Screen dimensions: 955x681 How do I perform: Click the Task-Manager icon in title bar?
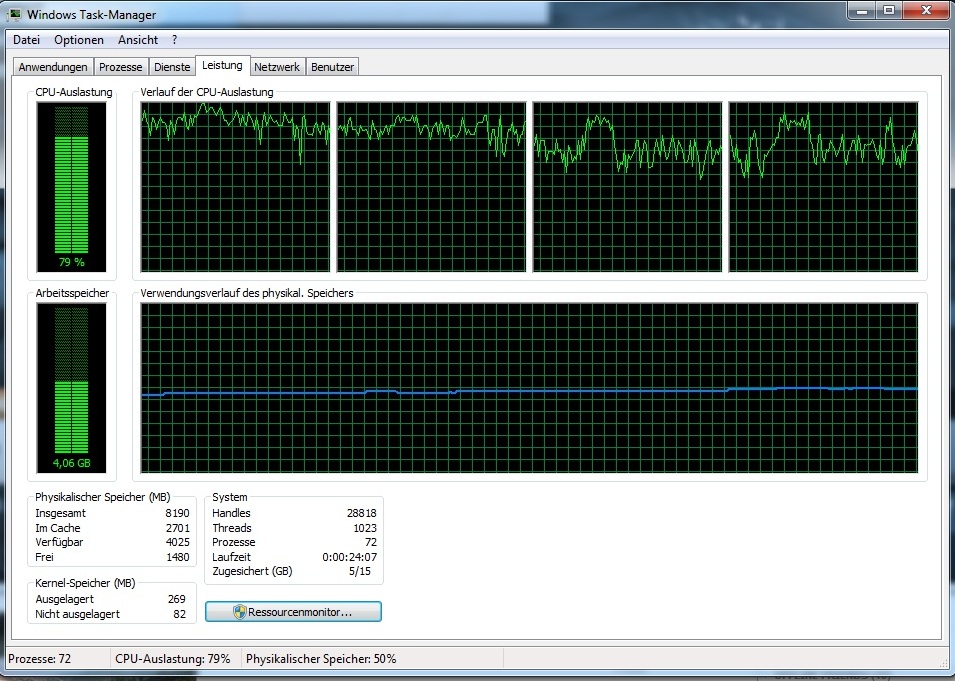[14, 15]
